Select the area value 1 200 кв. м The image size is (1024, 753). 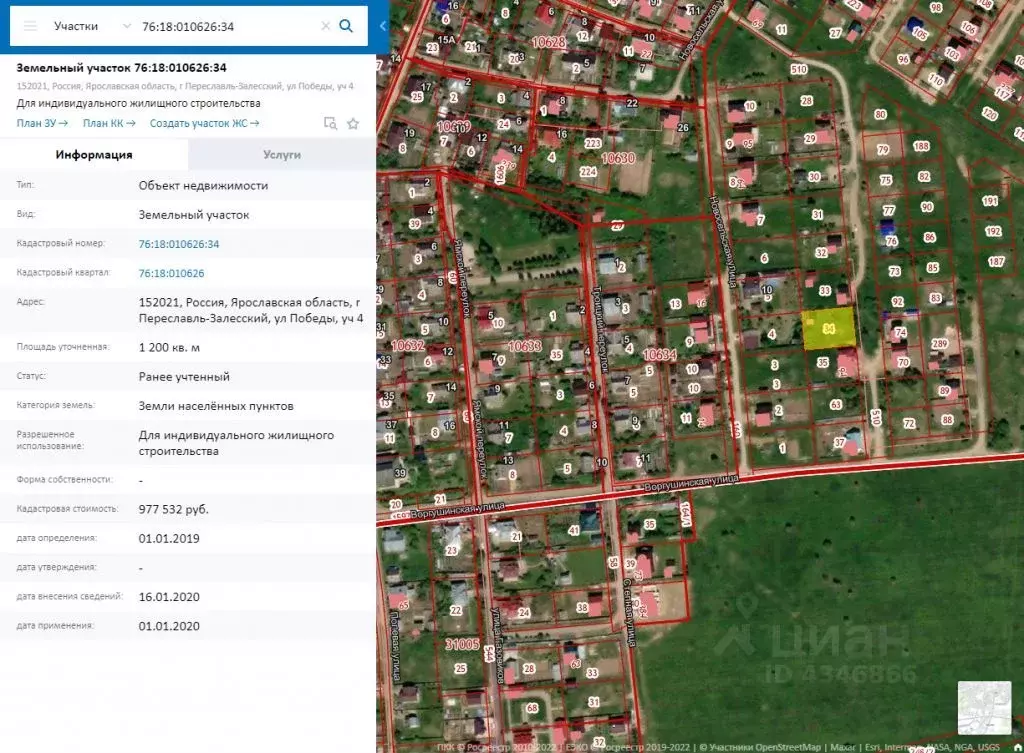(169, 347)
